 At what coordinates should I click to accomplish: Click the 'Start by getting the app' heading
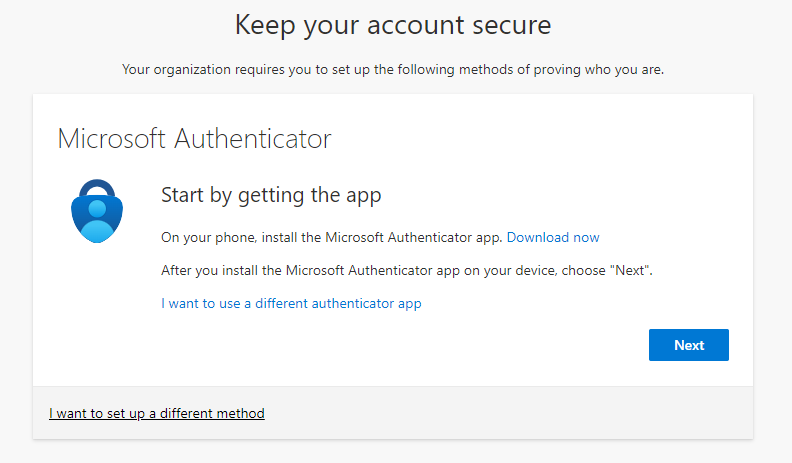coord(271,195)
